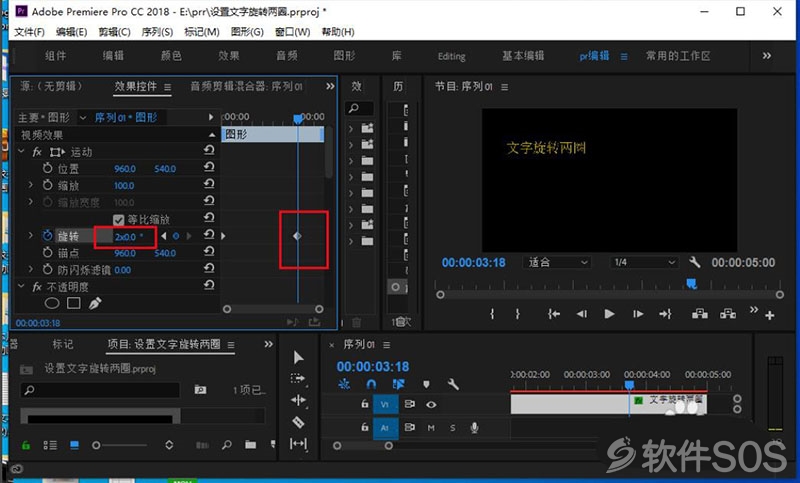Step back one frame
The height and width of the screenshot is (483, 800).
tap(582, 314)
